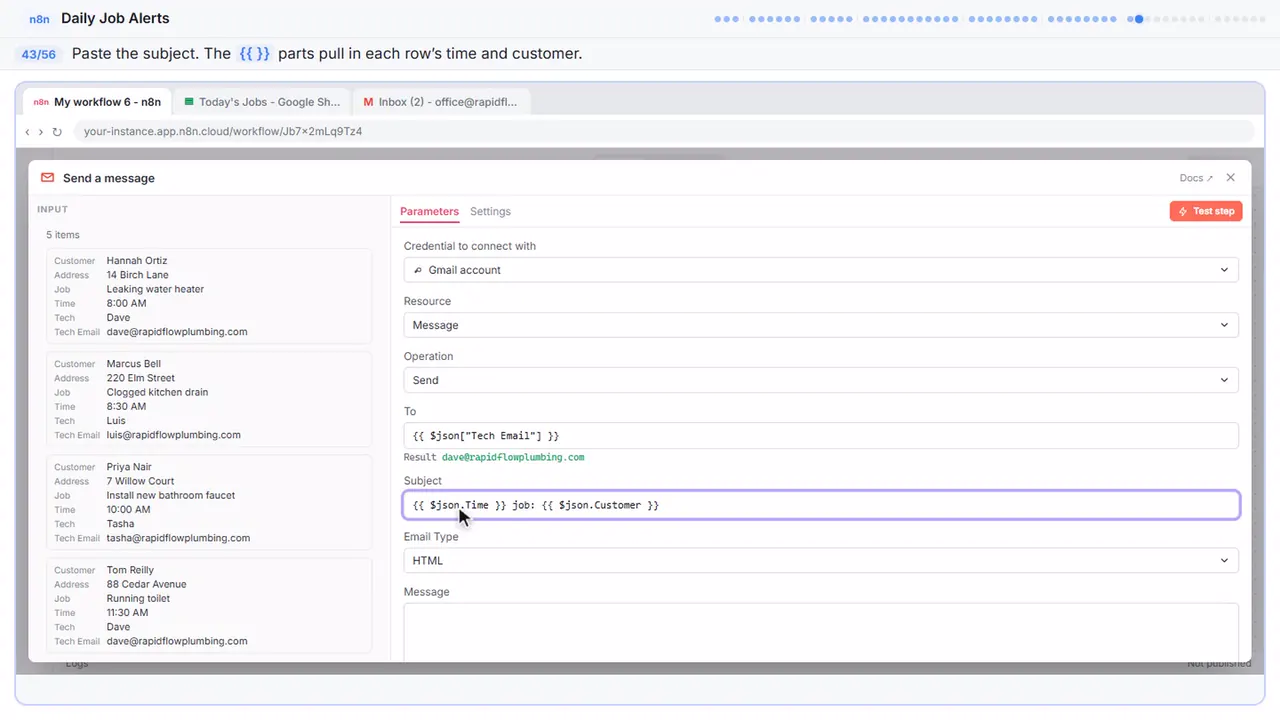Viewport: 1280px width, 720px height.
Task: Click the Install new bathroom faucet job
Action: click(171, 495)
